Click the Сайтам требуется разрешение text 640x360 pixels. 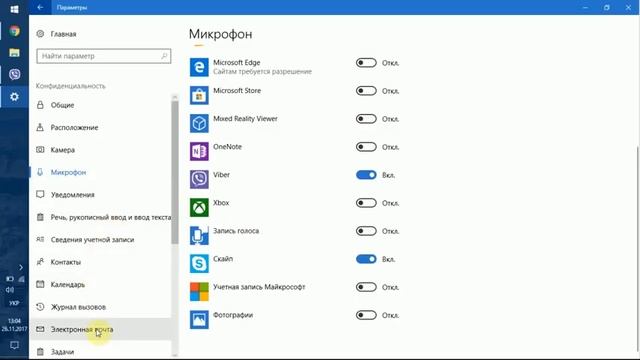click(x=262, y=72)
